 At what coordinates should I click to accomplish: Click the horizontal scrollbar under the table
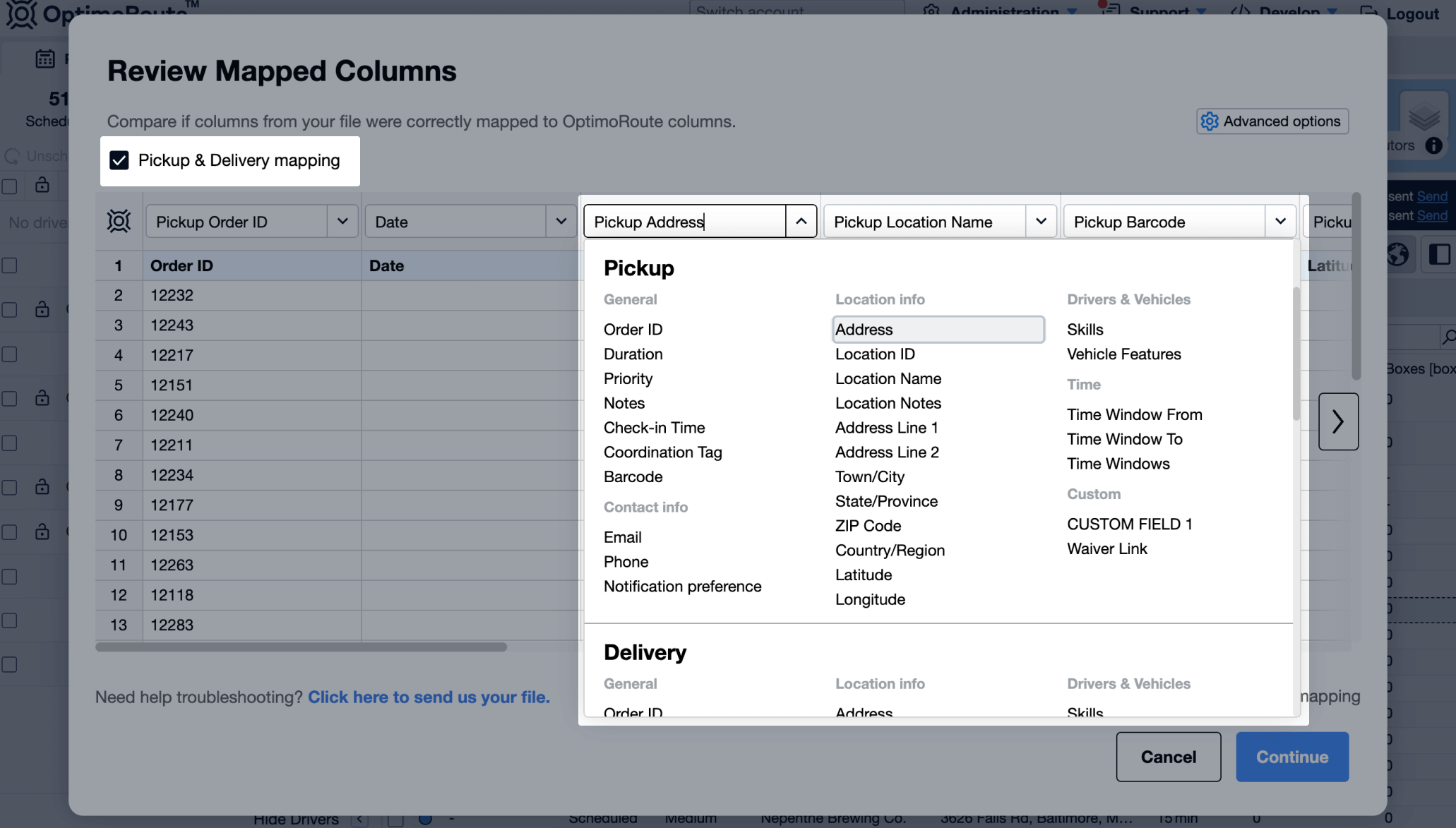tap(301, 647)
